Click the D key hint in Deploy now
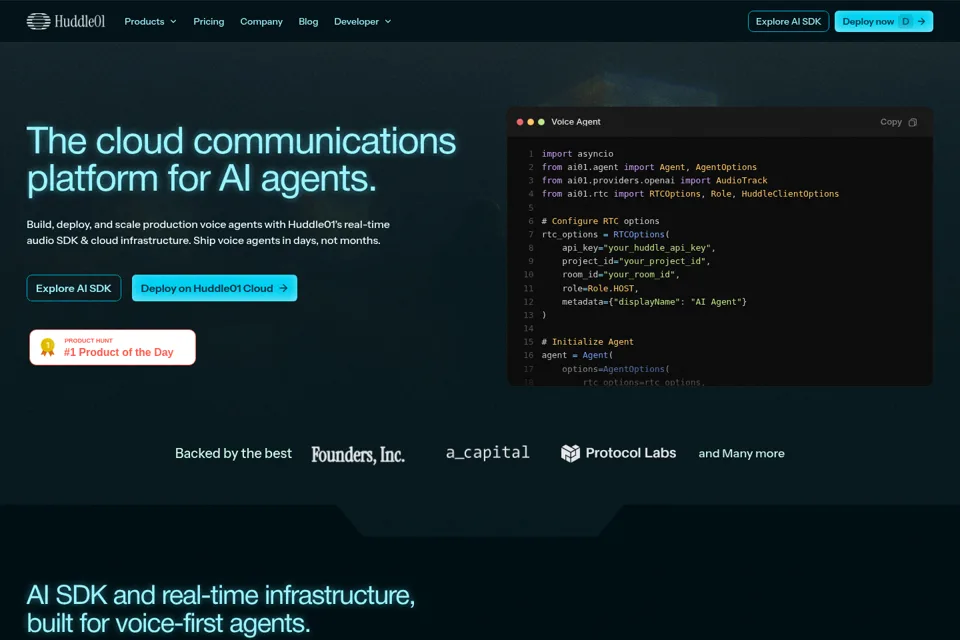The image size is (960, 640). [x=905, y=21]
